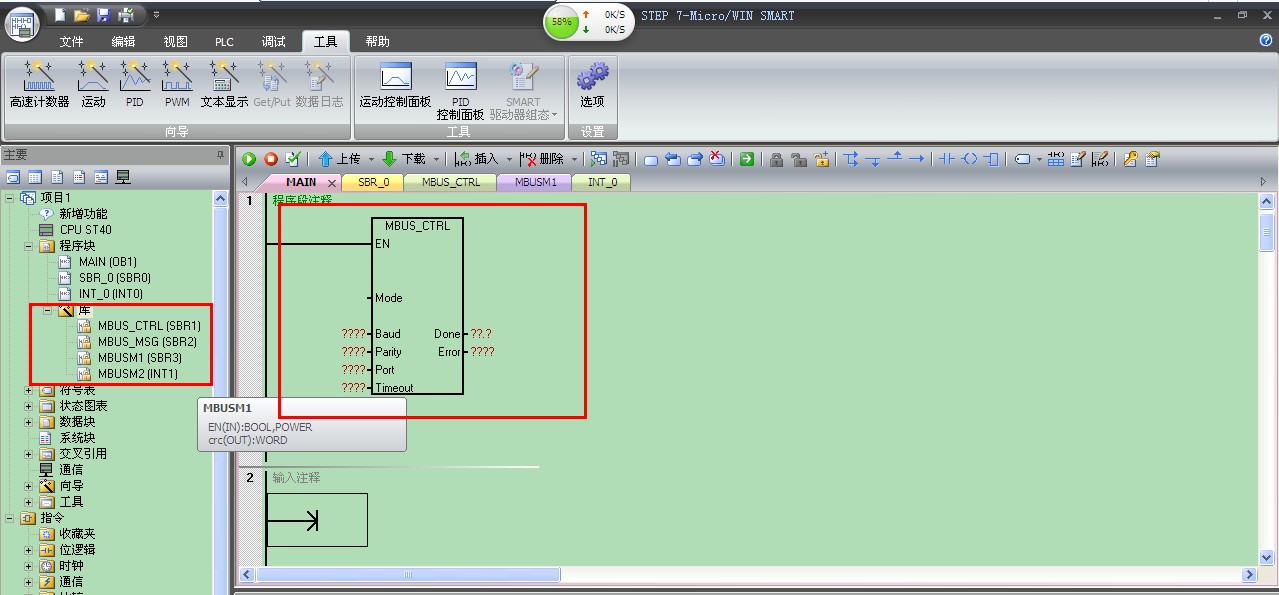Click the Compile program icon
The height and width of the screenshot is (595, 1279).
click(293, 159)
